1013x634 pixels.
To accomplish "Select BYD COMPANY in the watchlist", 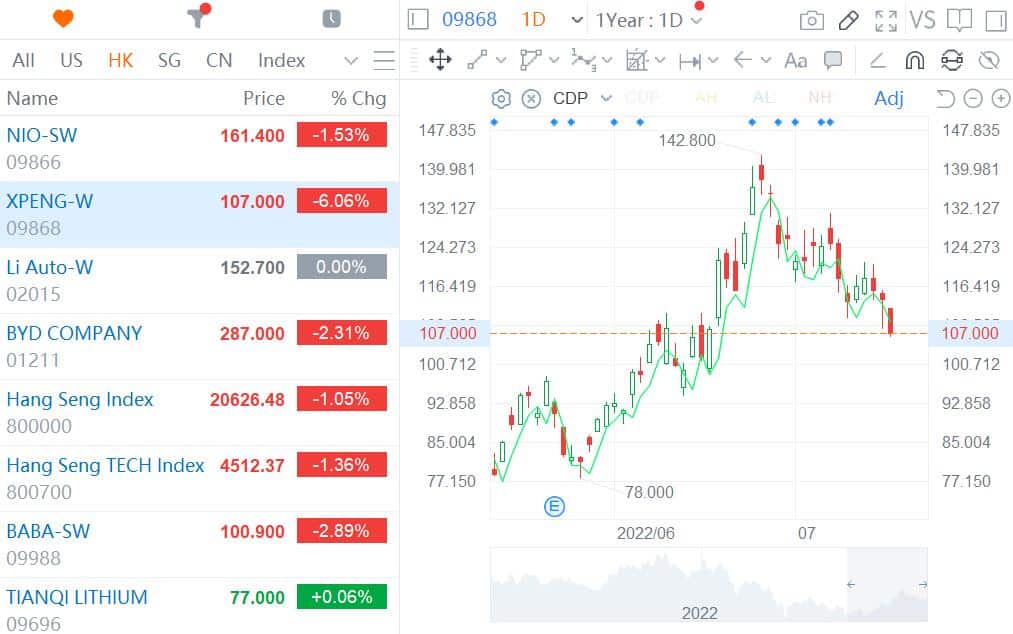I will [200, 346].
